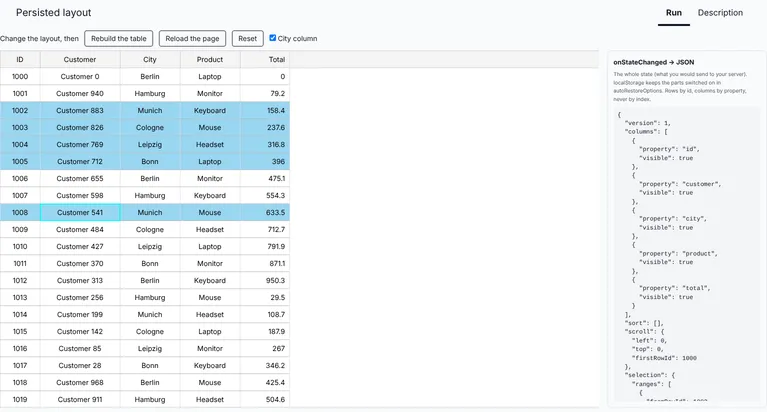
Task: Select the Customer 199 cell
Action: 80,315
